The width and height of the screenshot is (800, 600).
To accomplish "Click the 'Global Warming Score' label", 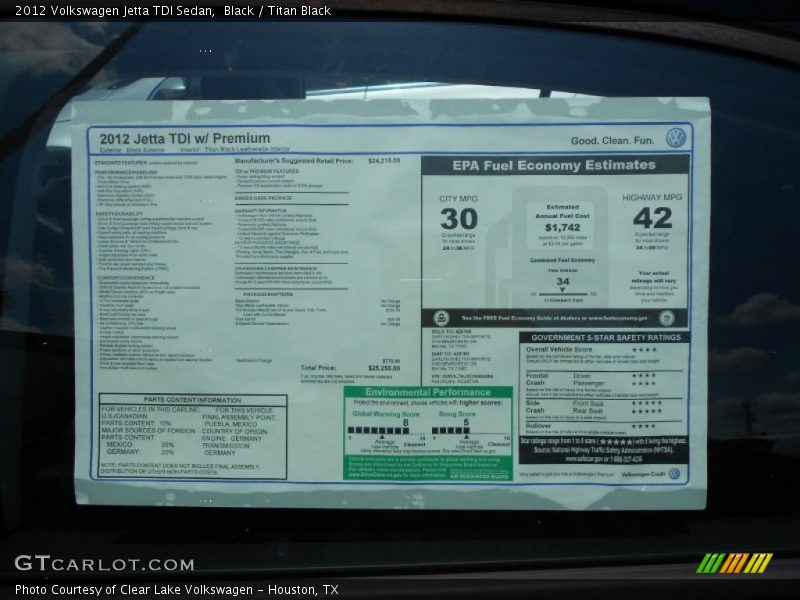I will (386, 414).
